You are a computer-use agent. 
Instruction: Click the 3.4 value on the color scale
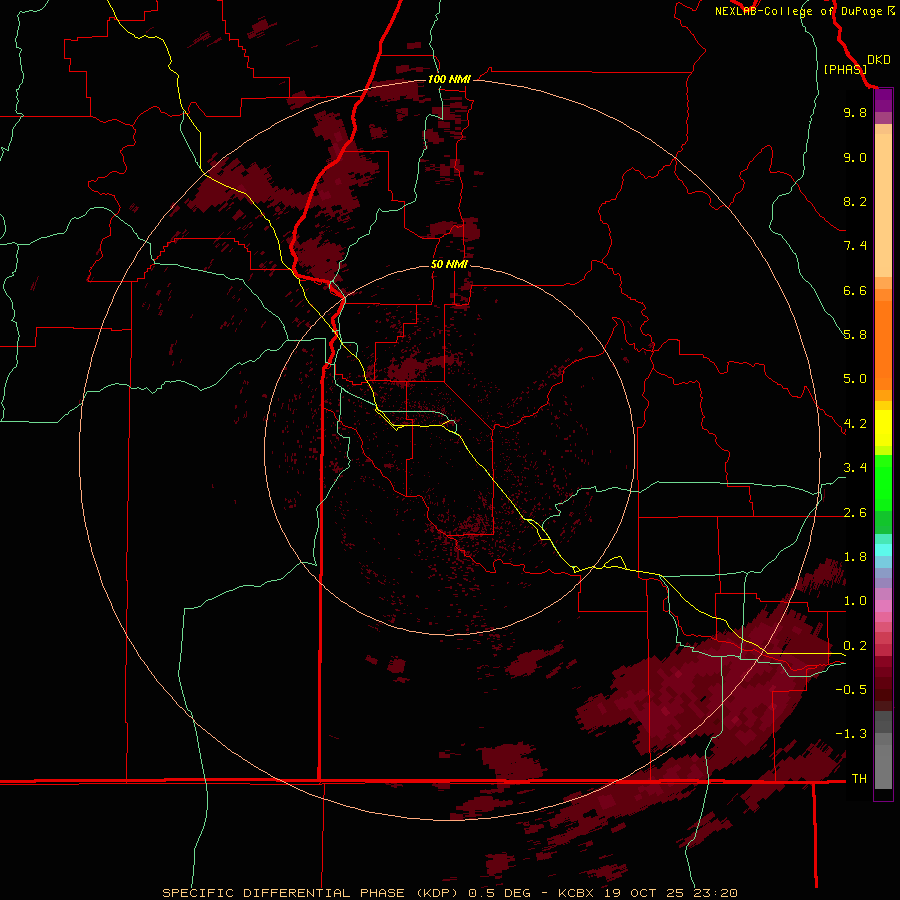click(855, 468)
